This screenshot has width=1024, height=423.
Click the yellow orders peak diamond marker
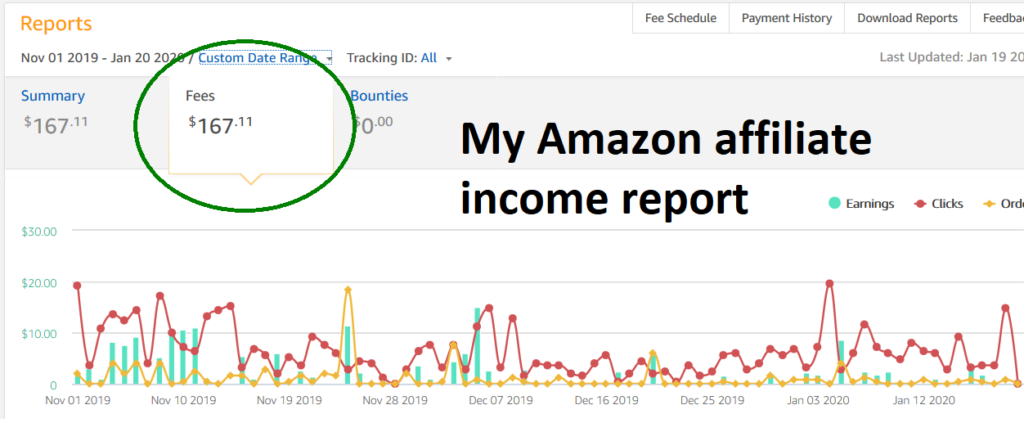348,290
